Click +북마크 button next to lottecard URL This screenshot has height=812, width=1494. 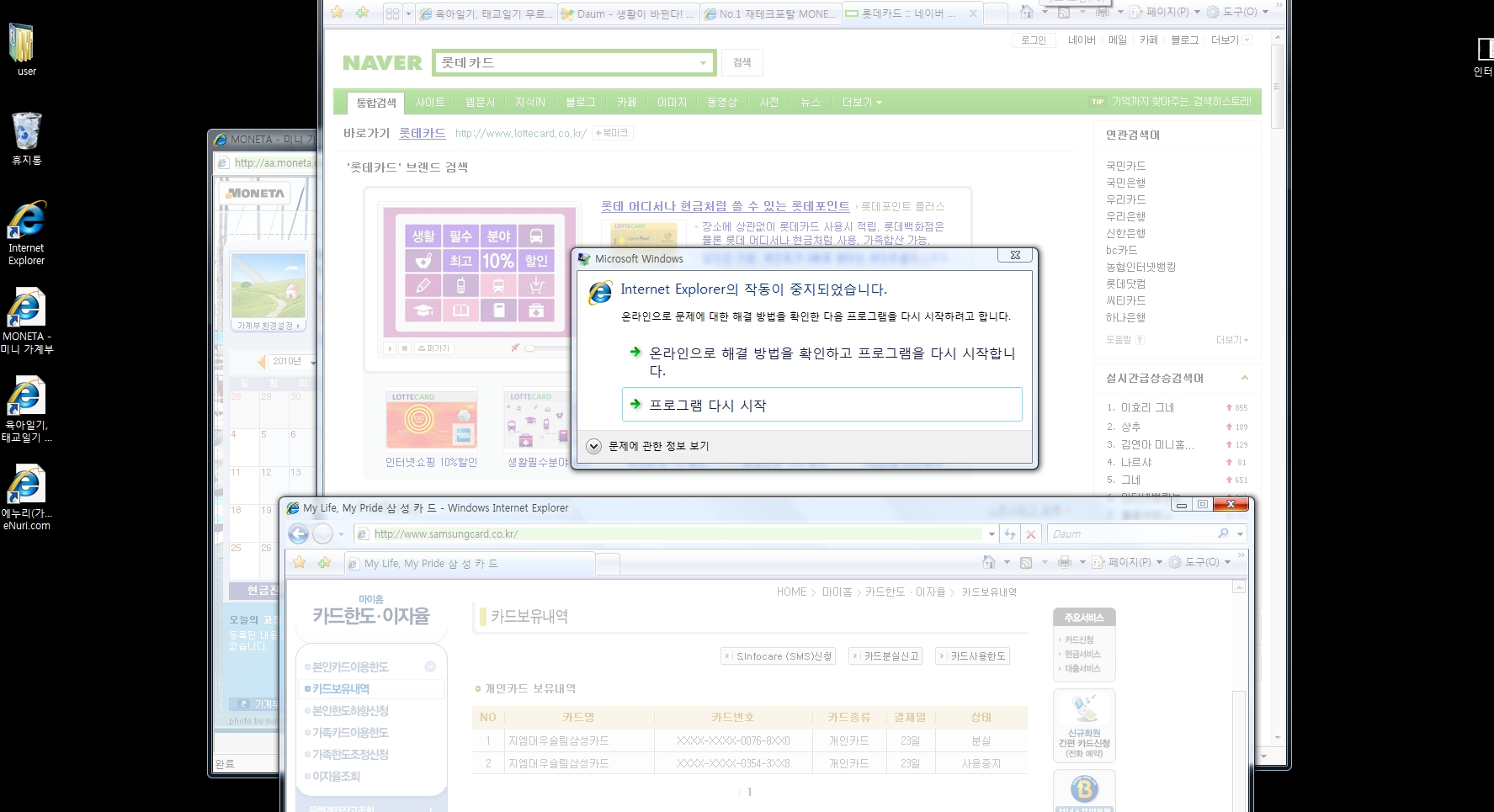point(612,133)
